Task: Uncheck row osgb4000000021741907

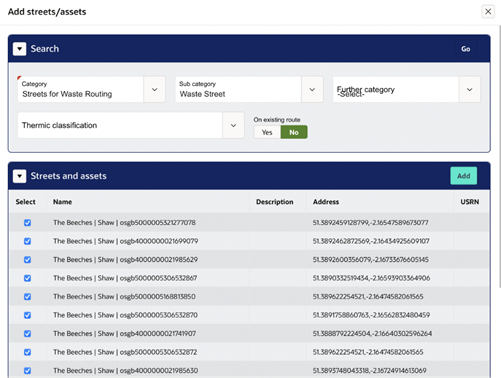Action: 28,334
